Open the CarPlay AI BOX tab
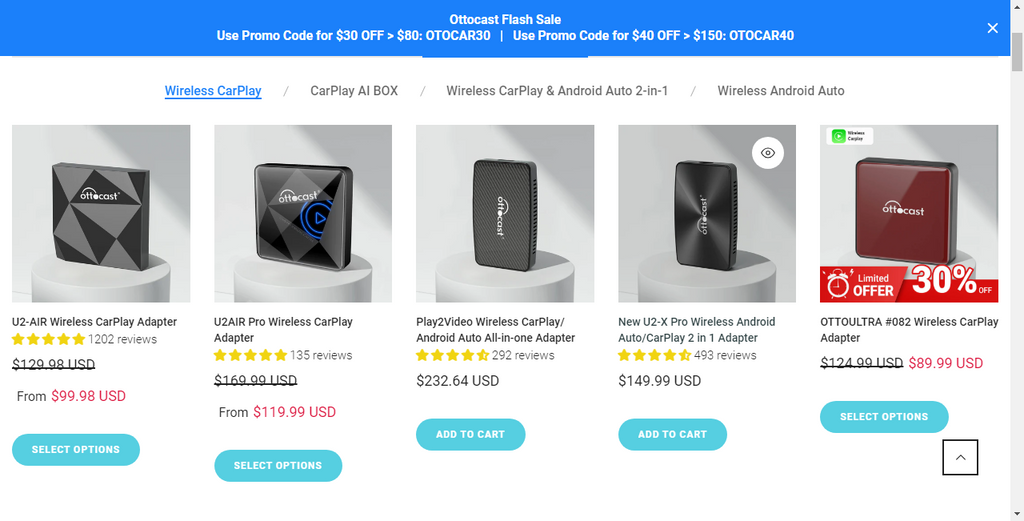Viewport: 1024px width, 521px height. (x=354, y=91)
